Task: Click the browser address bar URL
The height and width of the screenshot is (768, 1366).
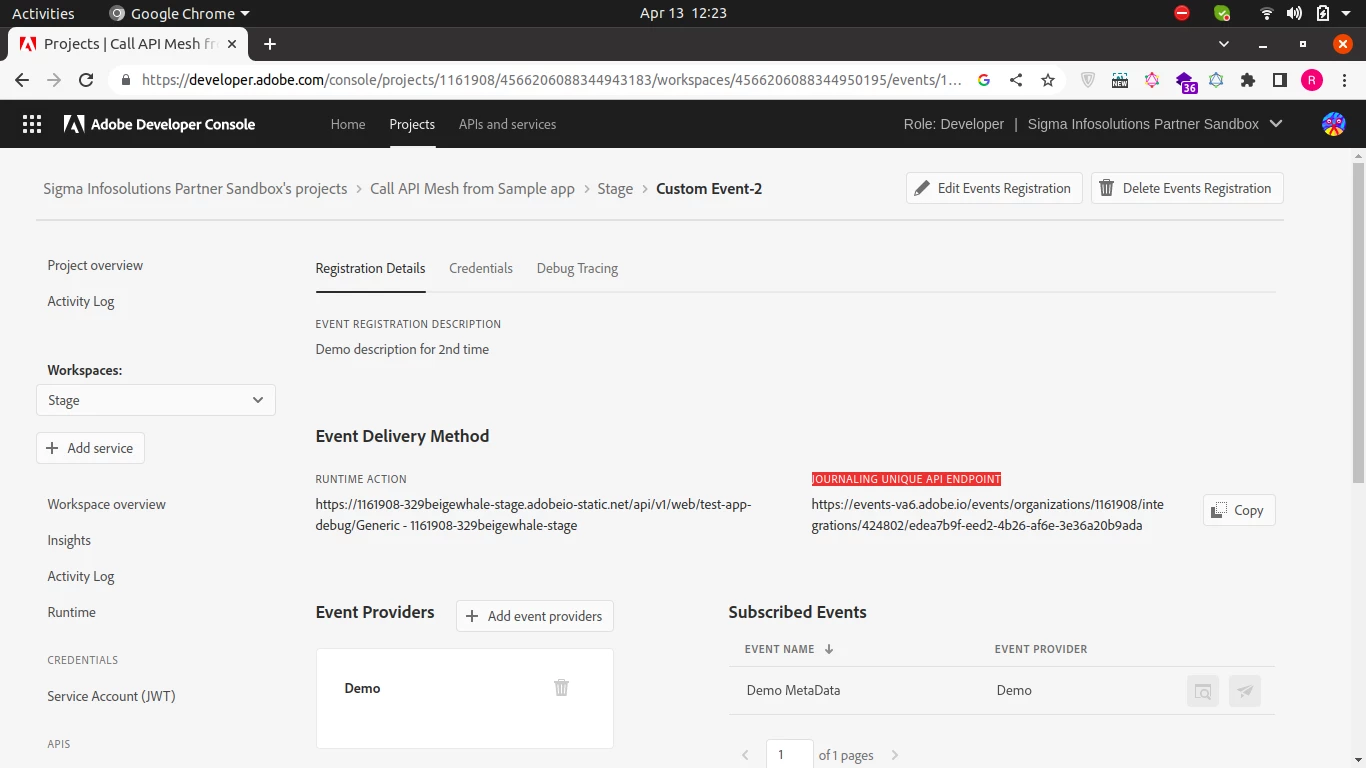Action: point(551,80)
